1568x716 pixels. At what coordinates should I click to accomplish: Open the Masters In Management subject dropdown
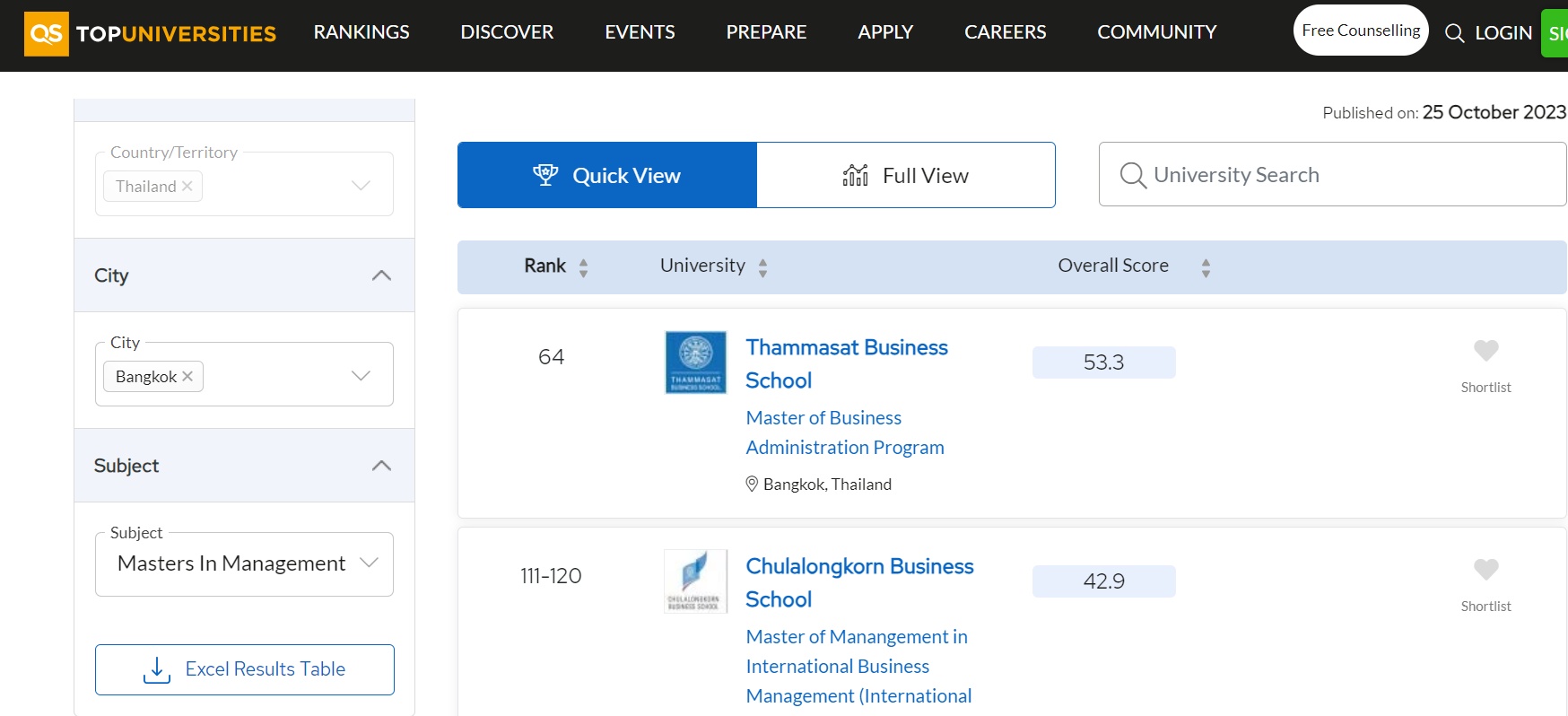point(244,563)
